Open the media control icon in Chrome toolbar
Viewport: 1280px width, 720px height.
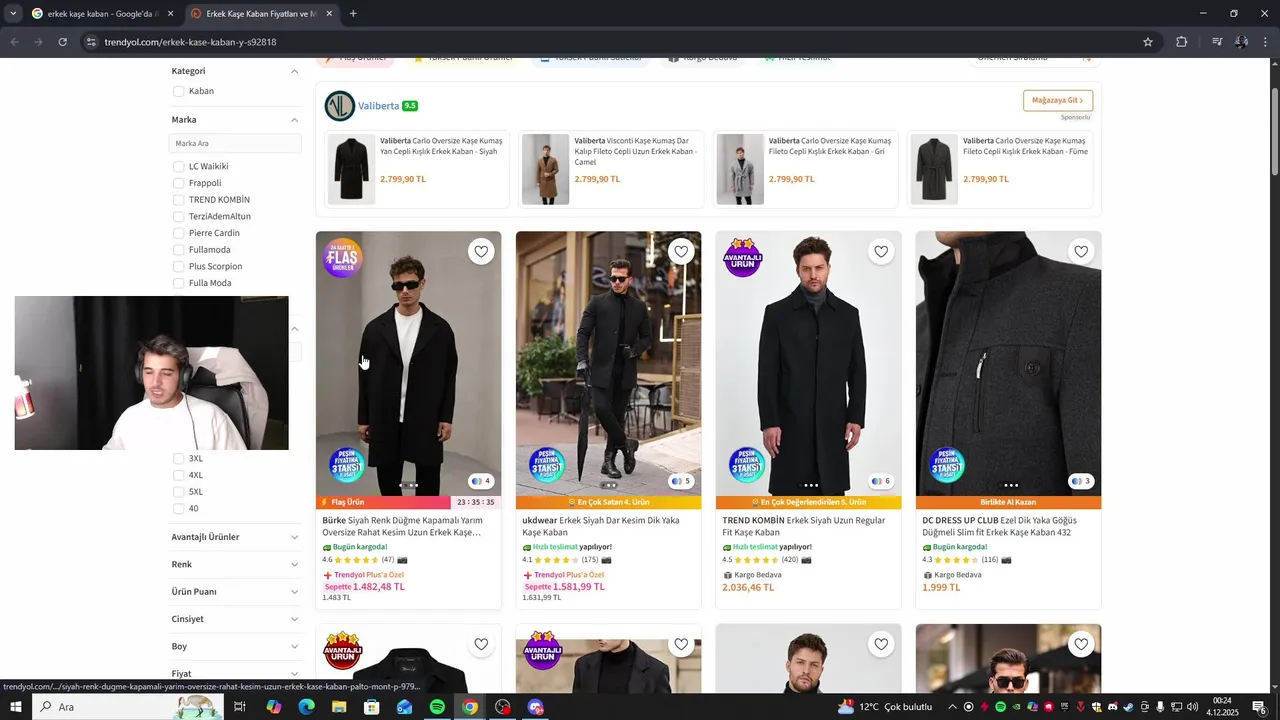(x=1217, y=42)
